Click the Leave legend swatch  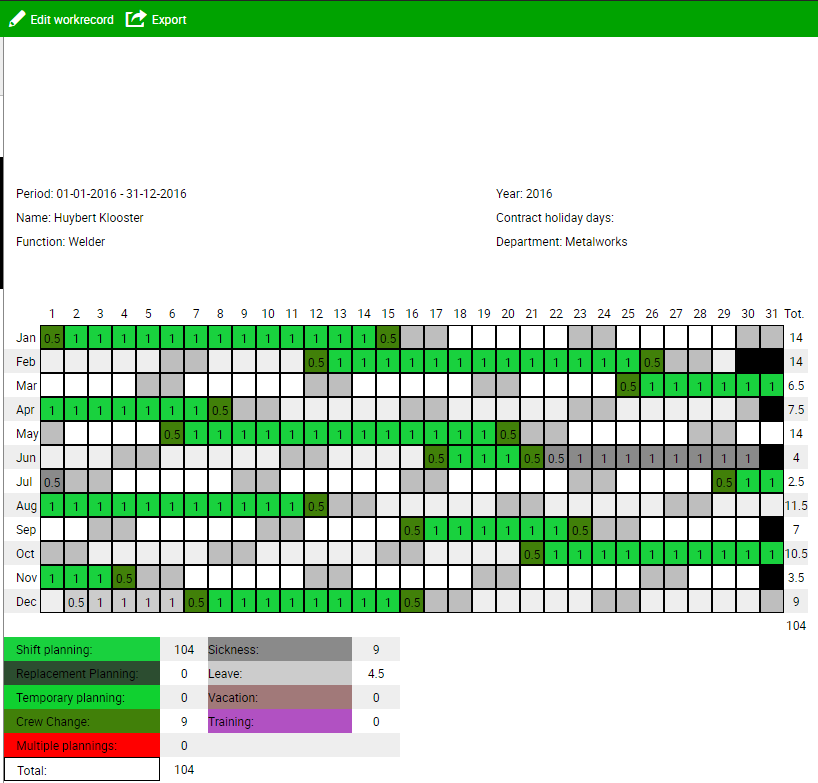[x=279, y=674]
